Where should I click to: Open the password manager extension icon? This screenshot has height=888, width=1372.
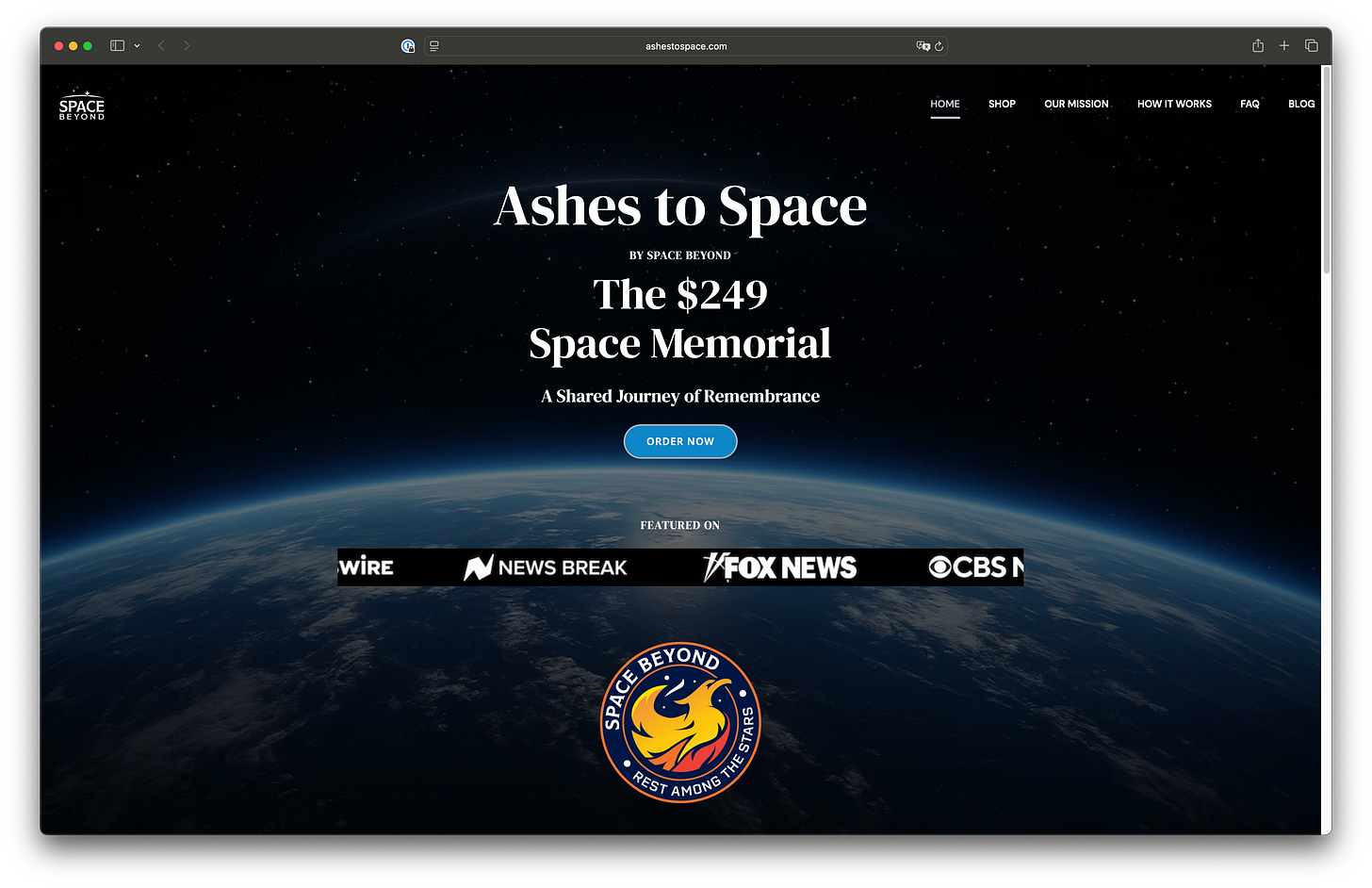pos(408,45)
